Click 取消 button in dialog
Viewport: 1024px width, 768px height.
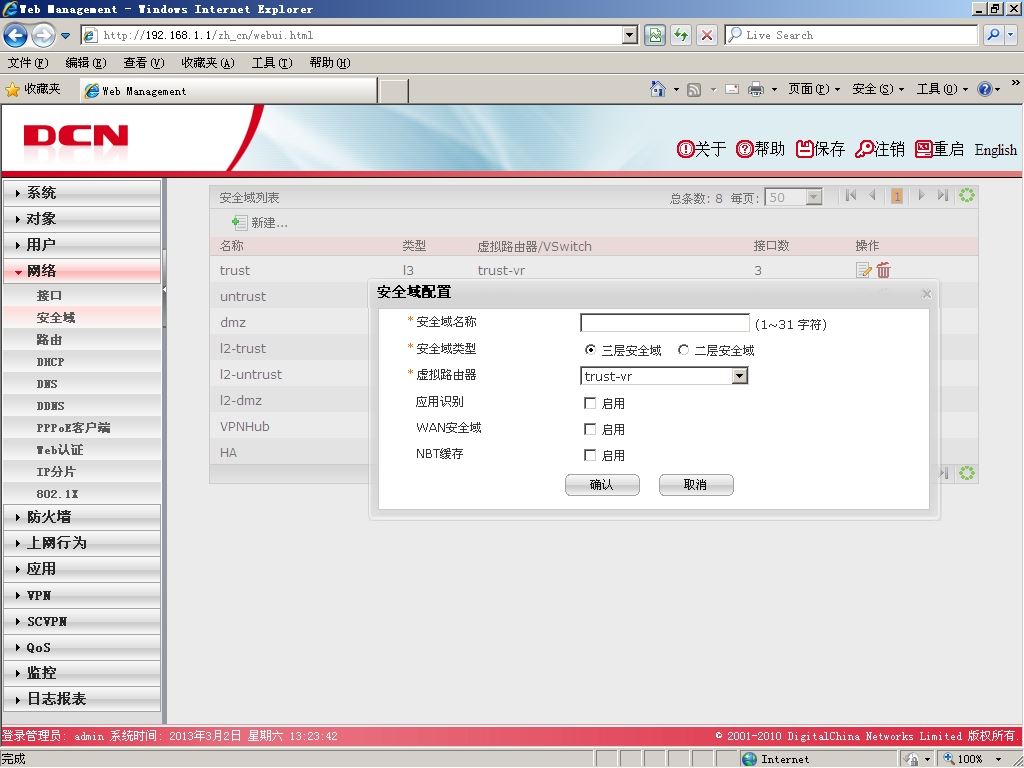pyautogui.click(x=696, y=485)
